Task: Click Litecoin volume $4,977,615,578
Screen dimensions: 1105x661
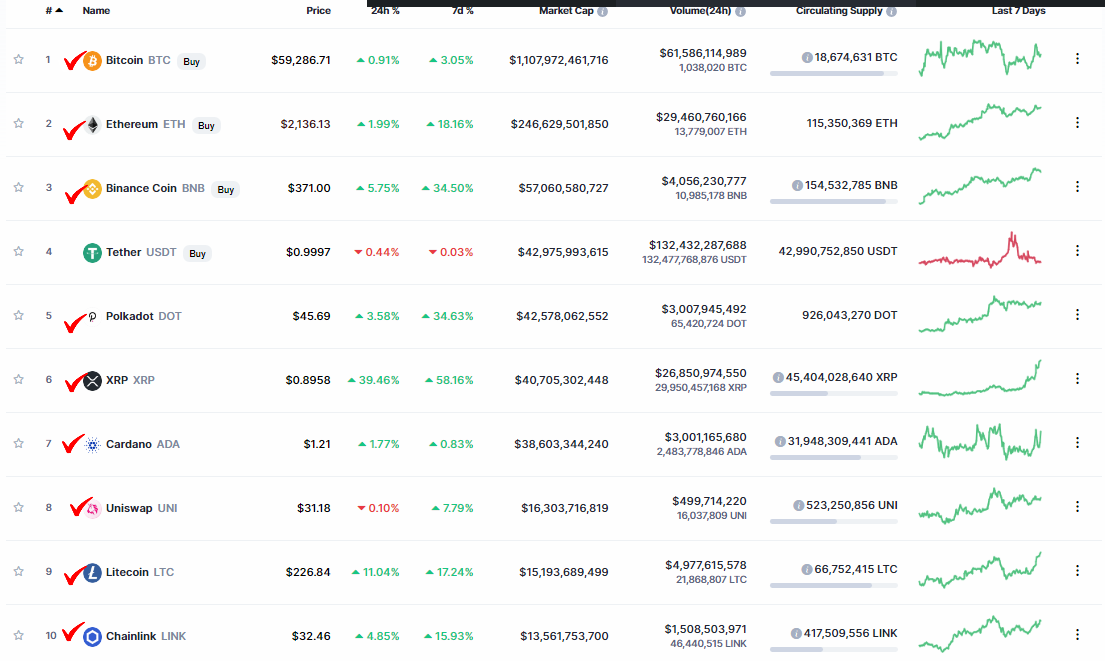Action: (x=705, y=564)
